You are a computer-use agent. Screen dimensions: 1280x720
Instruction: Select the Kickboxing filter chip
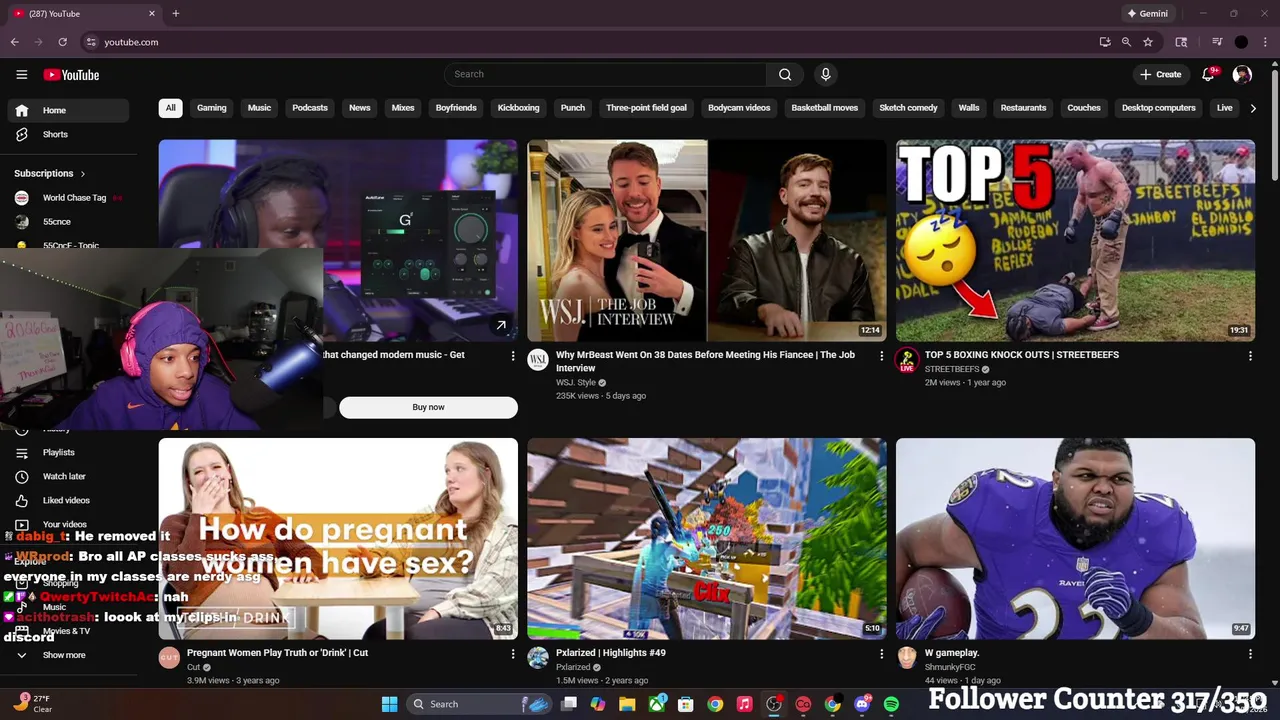click(518, 108)
